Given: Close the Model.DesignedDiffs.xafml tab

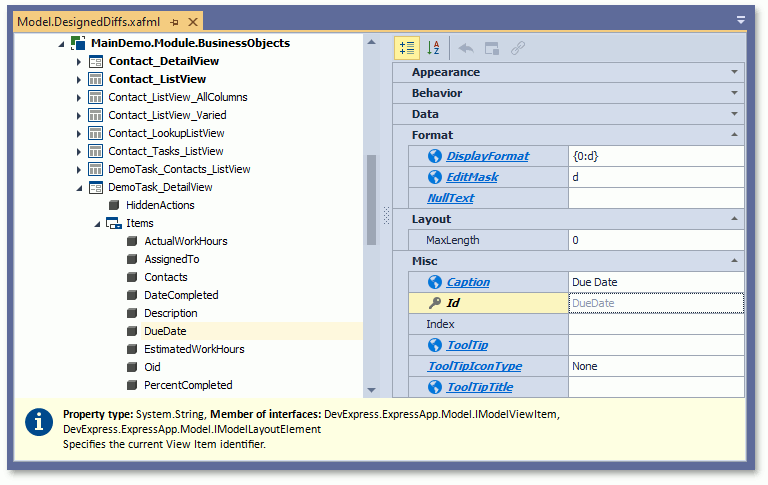Looking at the screenshot, I should pos(193,22).
